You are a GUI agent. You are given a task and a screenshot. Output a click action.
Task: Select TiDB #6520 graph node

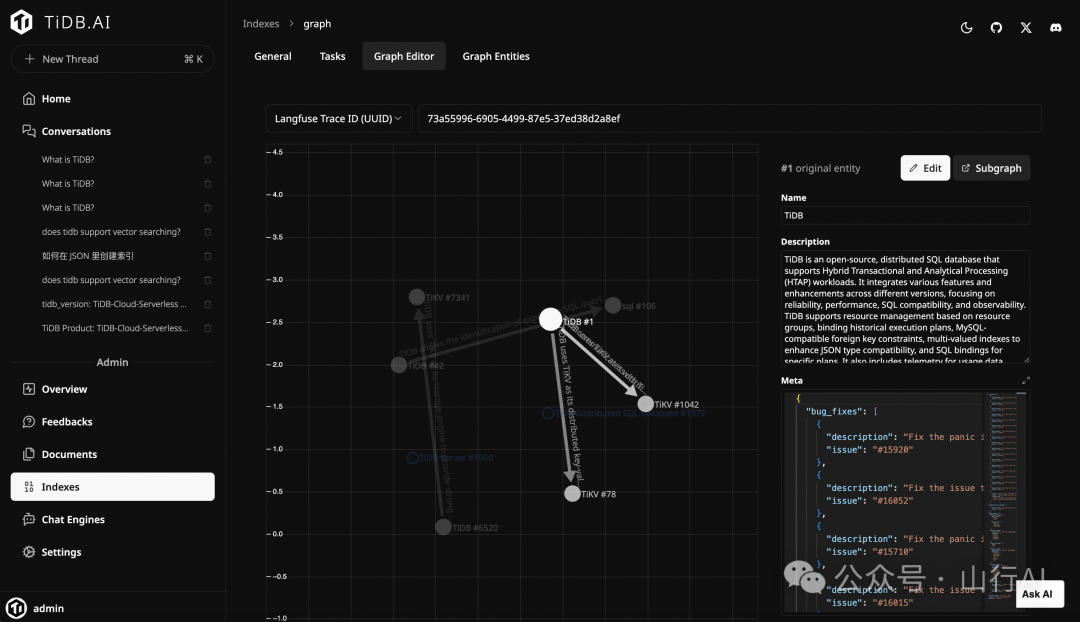(x=444, y=527)
